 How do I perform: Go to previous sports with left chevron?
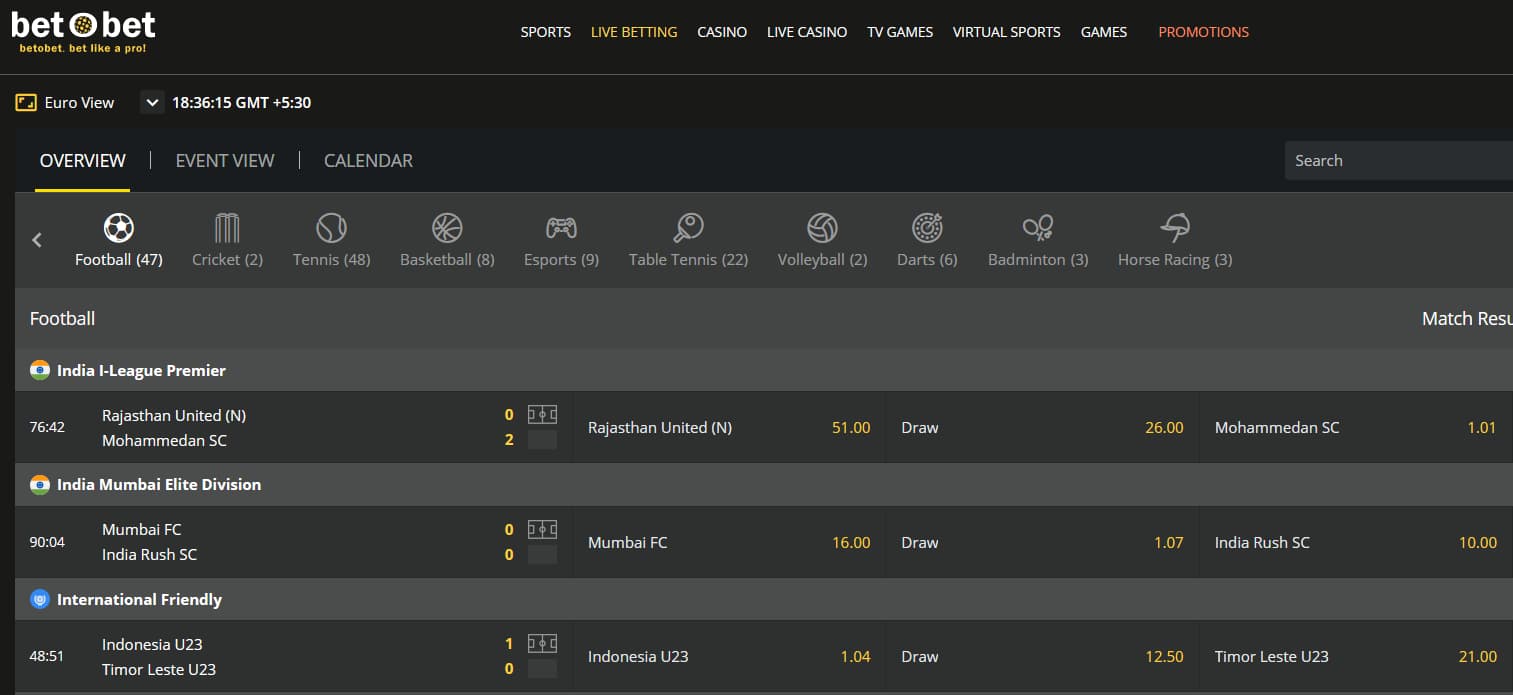37,240
